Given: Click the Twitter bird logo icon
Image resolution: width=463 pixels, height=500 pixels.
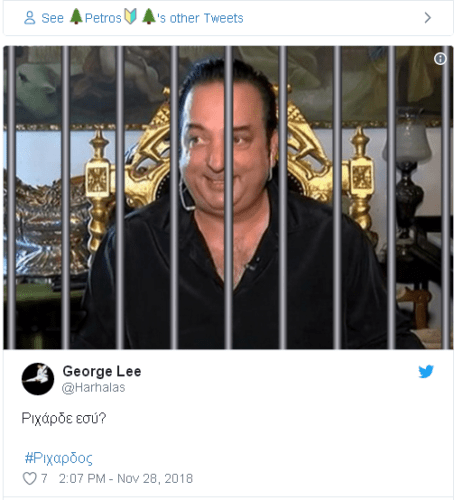Looking at the screenshot, I should point(426,371).
